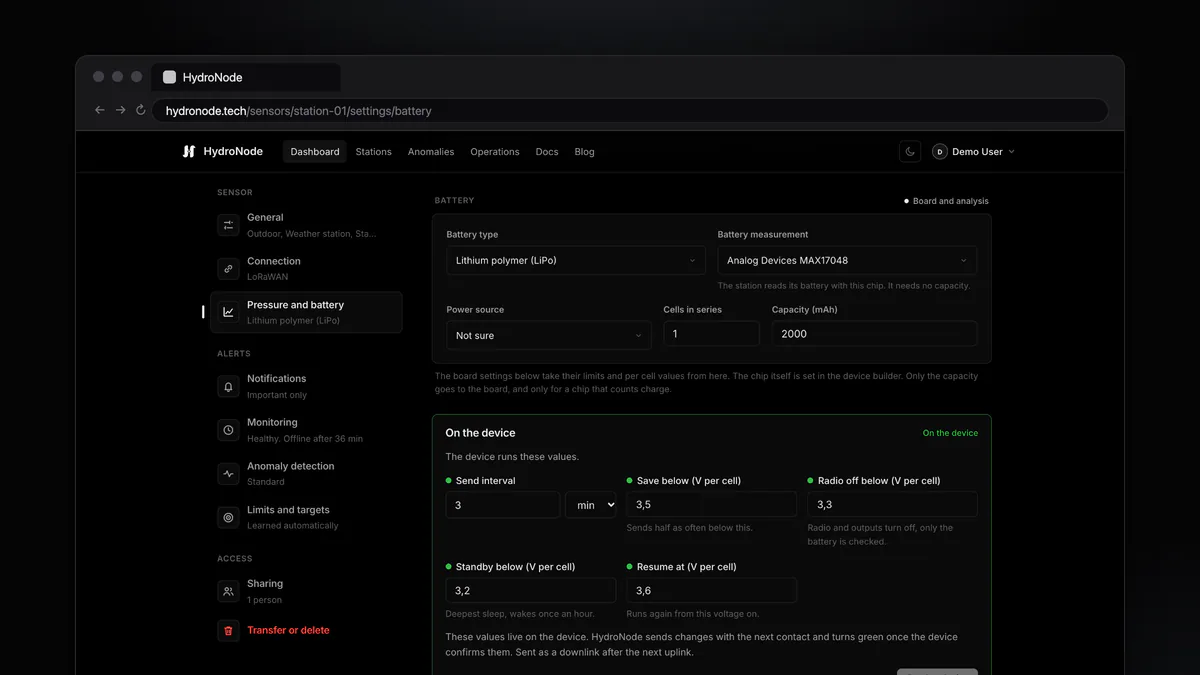
Task: Click the HydroNode logo in the navbar
Action: [x=222, y=152]
